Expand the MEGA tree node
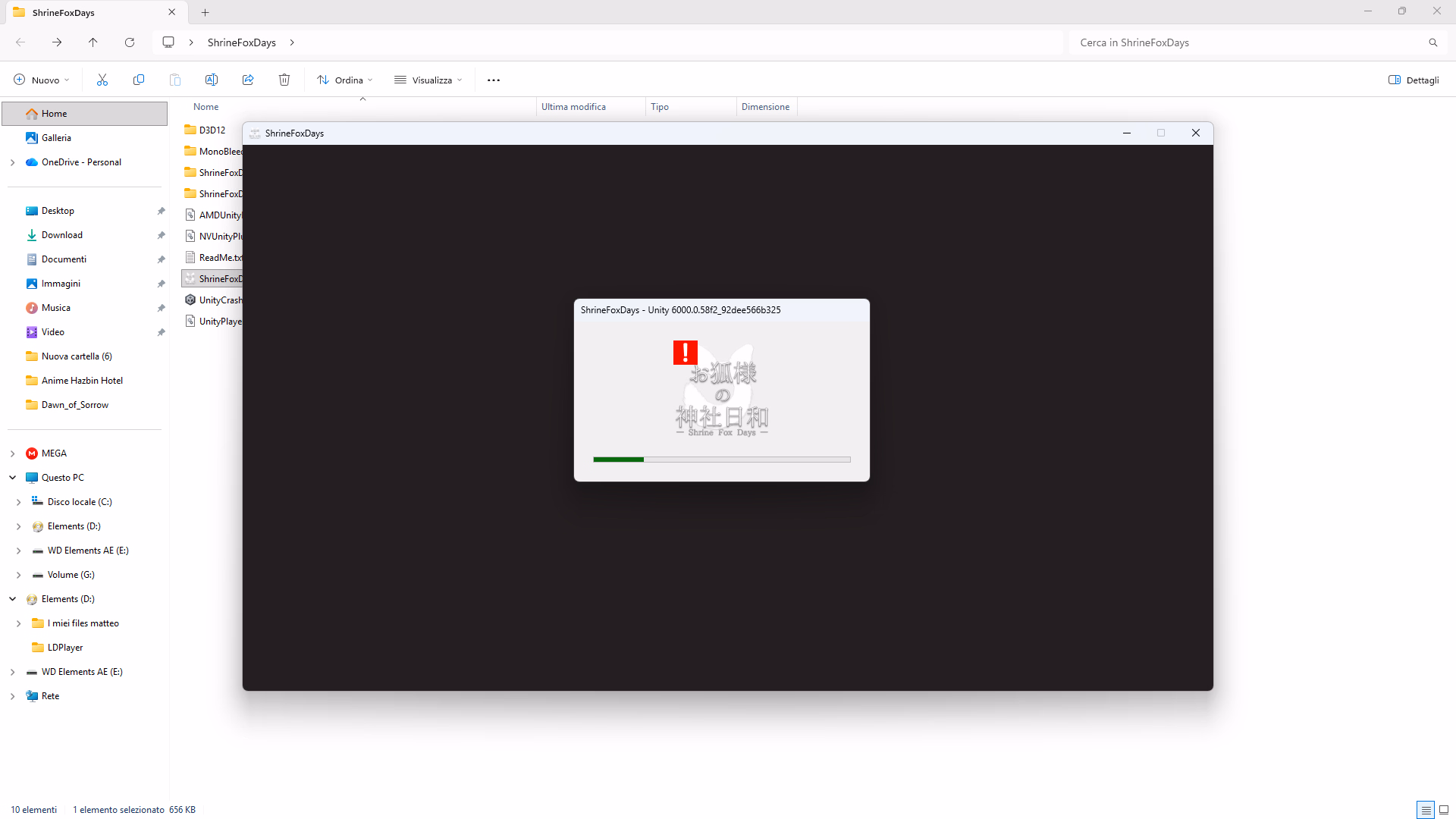 (x=13, y=453)
